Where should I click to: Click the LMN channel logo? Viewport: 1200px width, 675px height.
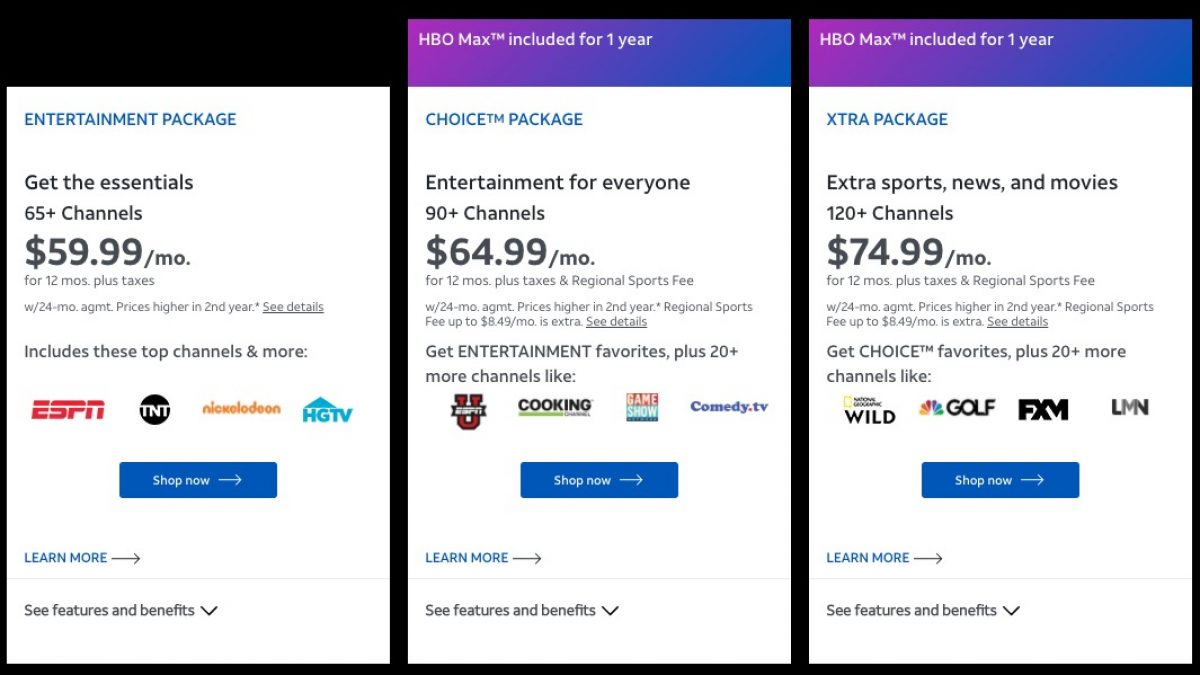(1130, 407)
